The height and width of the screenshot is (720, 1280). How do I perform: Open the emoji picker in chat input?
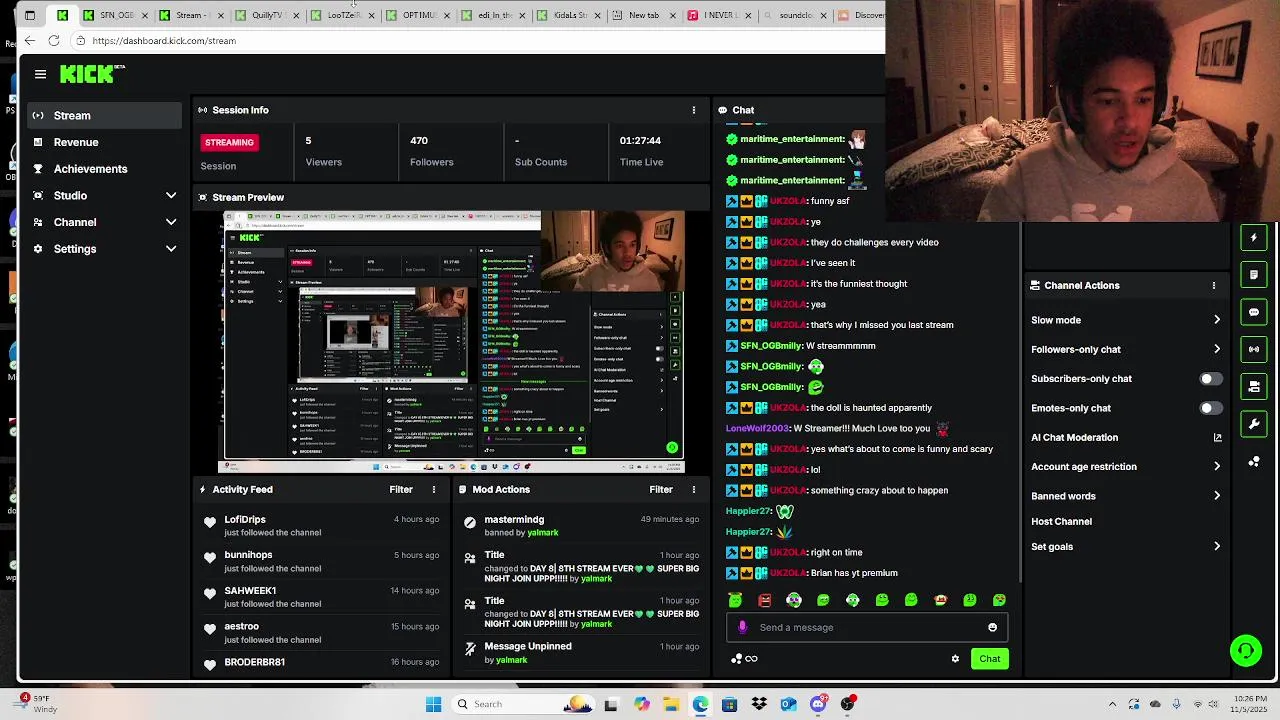992,628
